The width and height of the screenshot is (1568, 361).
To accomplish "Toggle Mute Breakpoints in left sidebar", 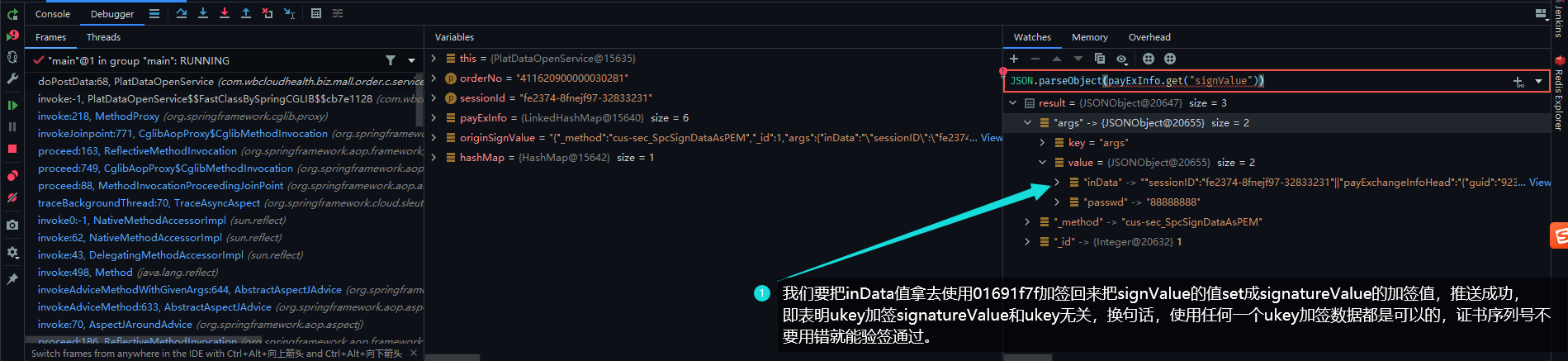I will click(12, 197).
